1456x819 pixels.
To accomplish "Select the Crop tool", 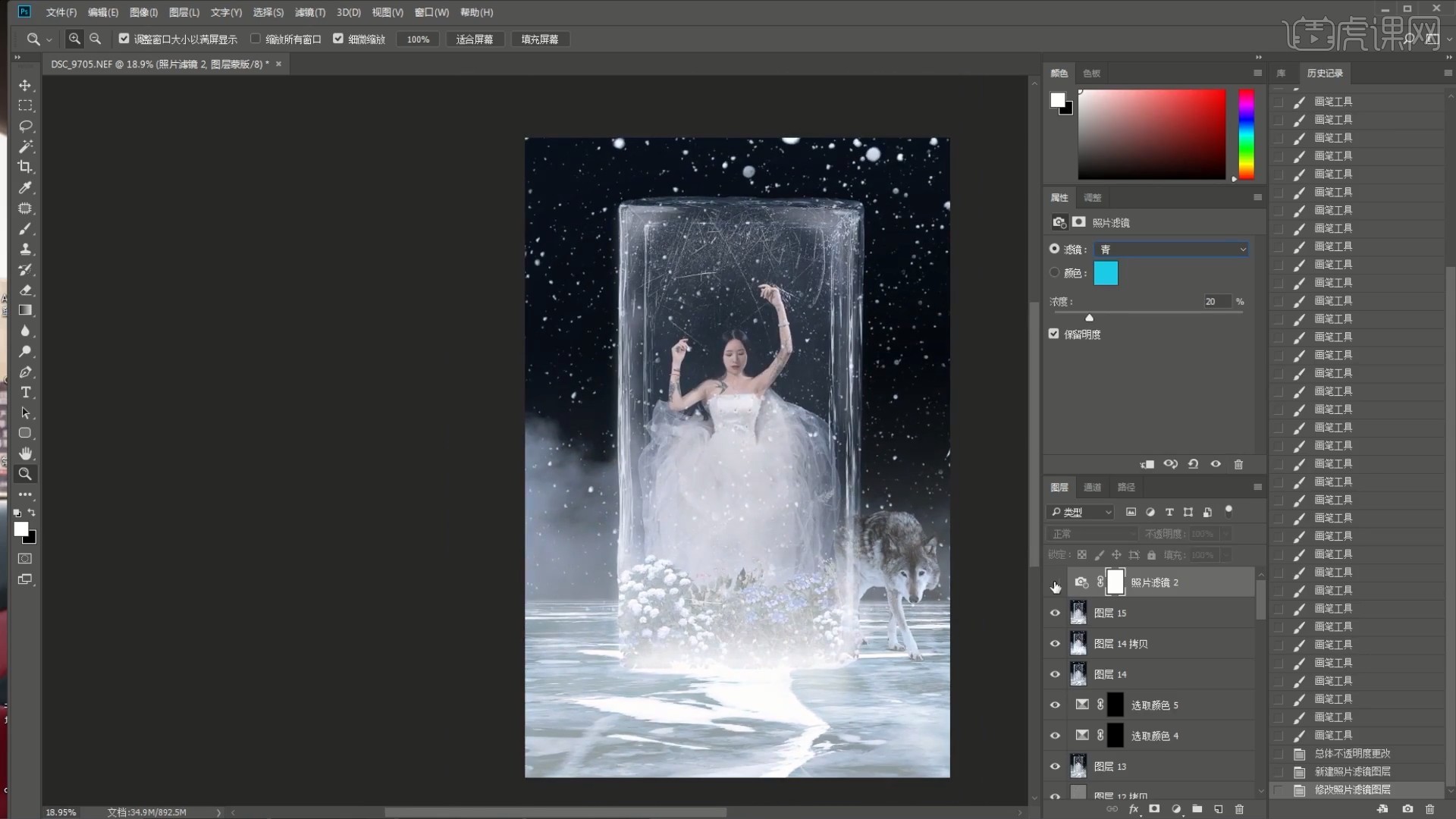I will pyautogui.click(x=25, y=167).
